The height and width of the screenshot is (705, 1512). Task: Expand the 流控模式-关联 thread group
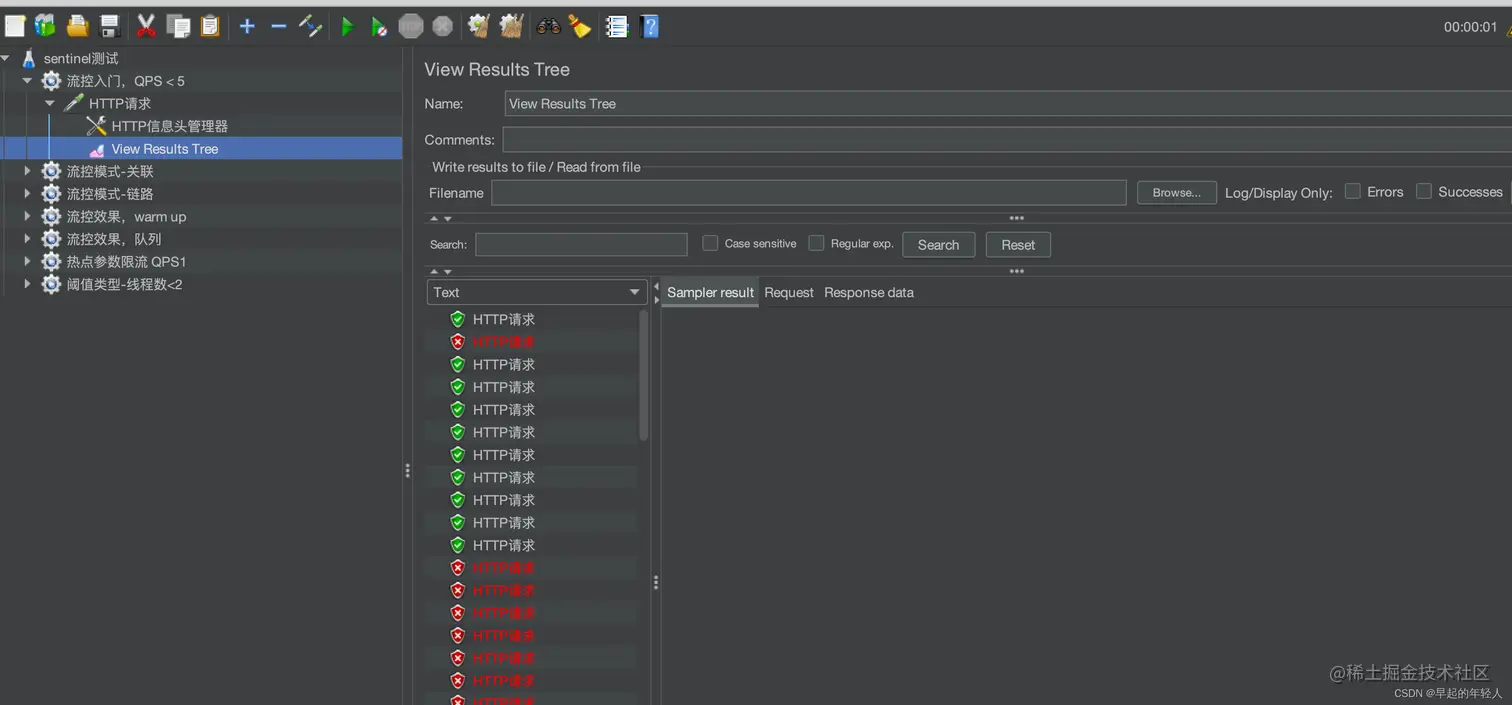[28, 171]
